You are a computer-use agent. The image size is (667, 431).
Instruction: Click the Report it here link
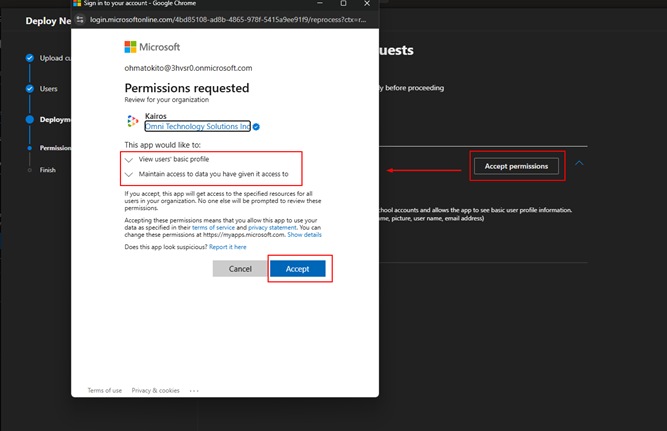228,247
